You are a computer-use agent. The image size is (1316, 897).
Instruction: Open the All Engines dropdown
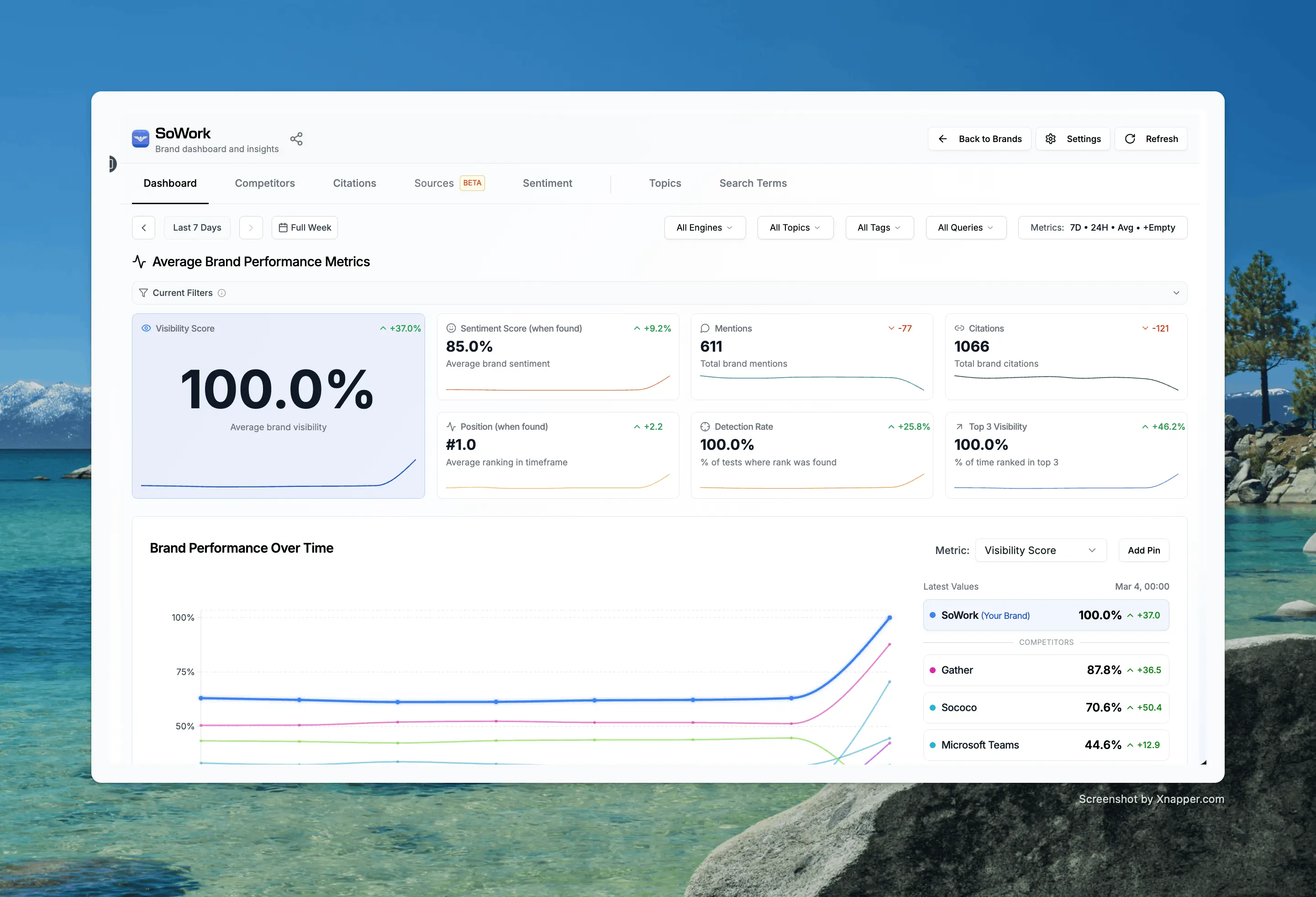pos(705,227)
